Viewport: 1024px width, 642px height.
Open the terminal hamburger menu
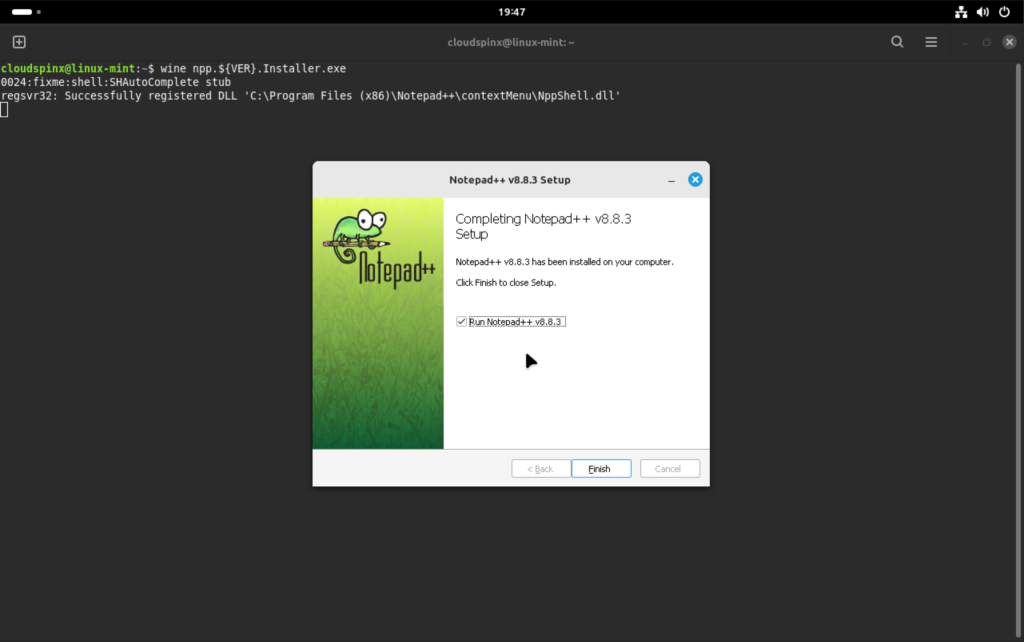tap(930, 42)
